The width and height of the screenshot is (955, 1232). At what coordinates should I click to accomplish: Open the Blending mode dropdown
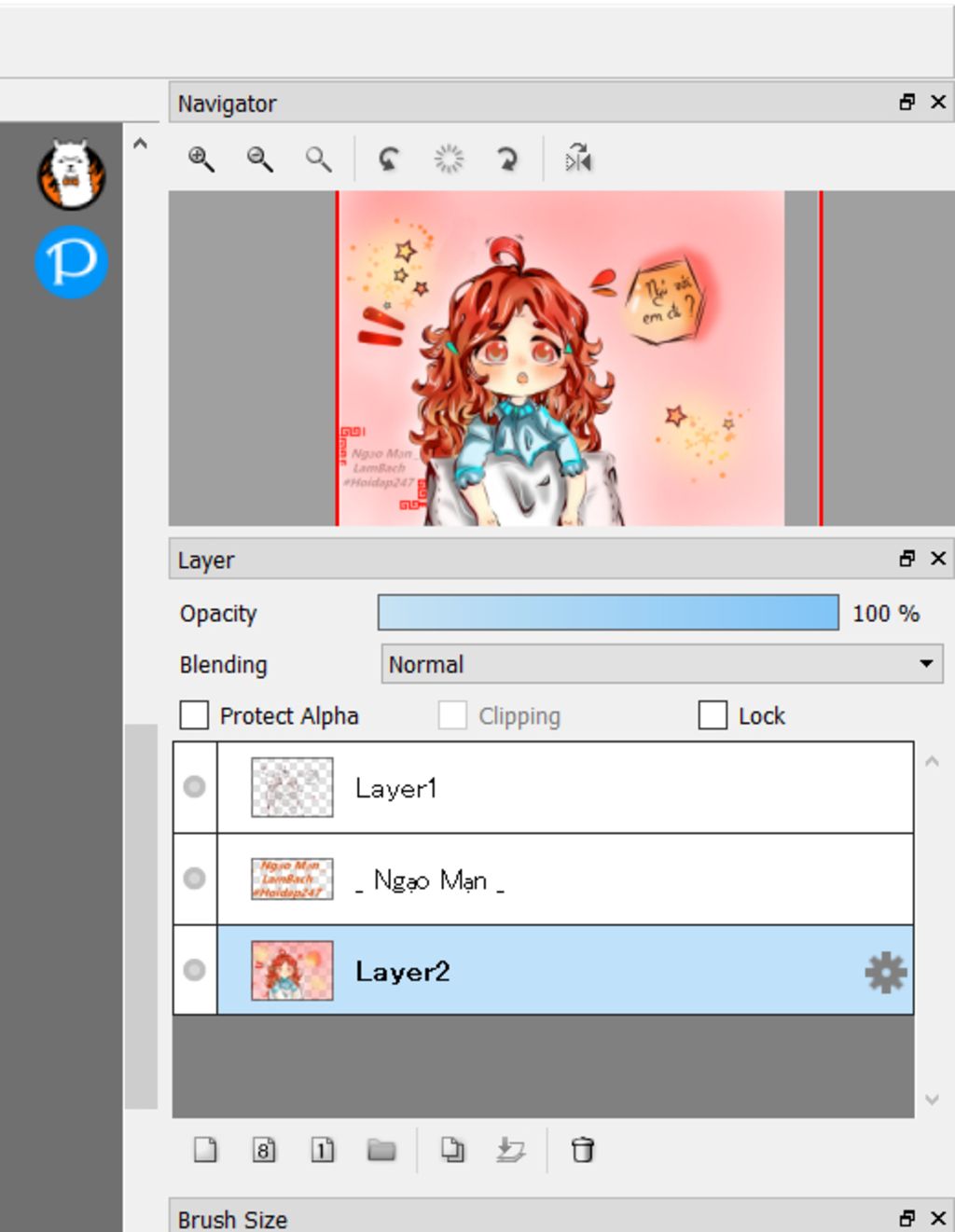click(x=662, y=664)
